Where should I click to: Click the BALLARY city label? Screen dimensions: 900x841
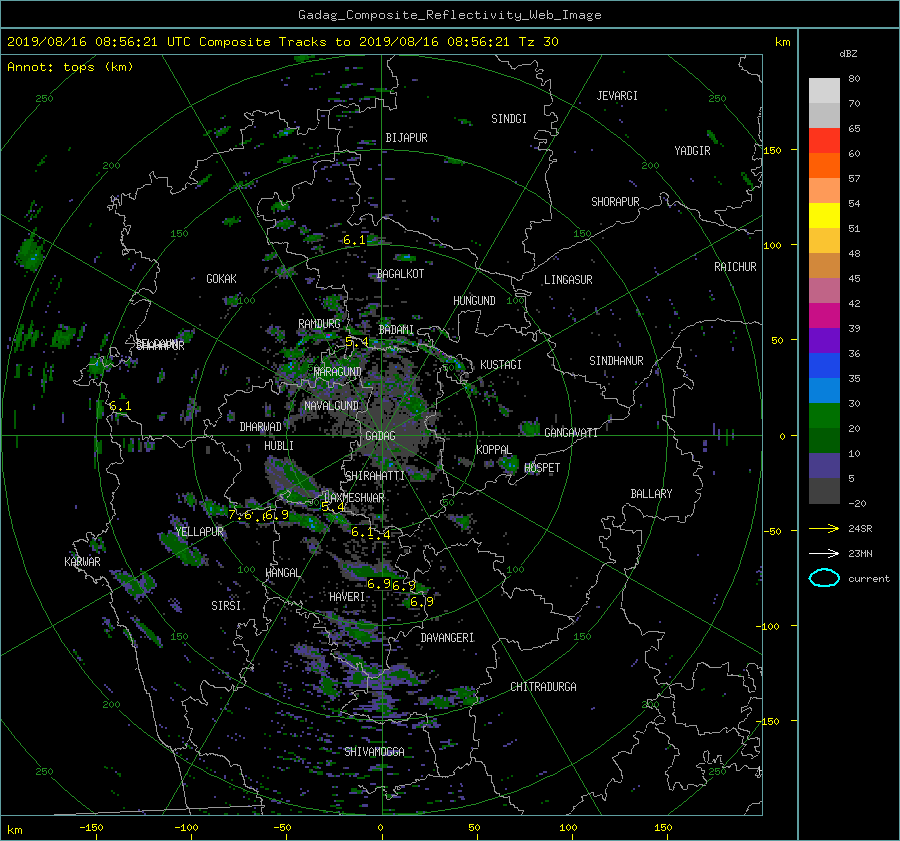pos(651,494)
